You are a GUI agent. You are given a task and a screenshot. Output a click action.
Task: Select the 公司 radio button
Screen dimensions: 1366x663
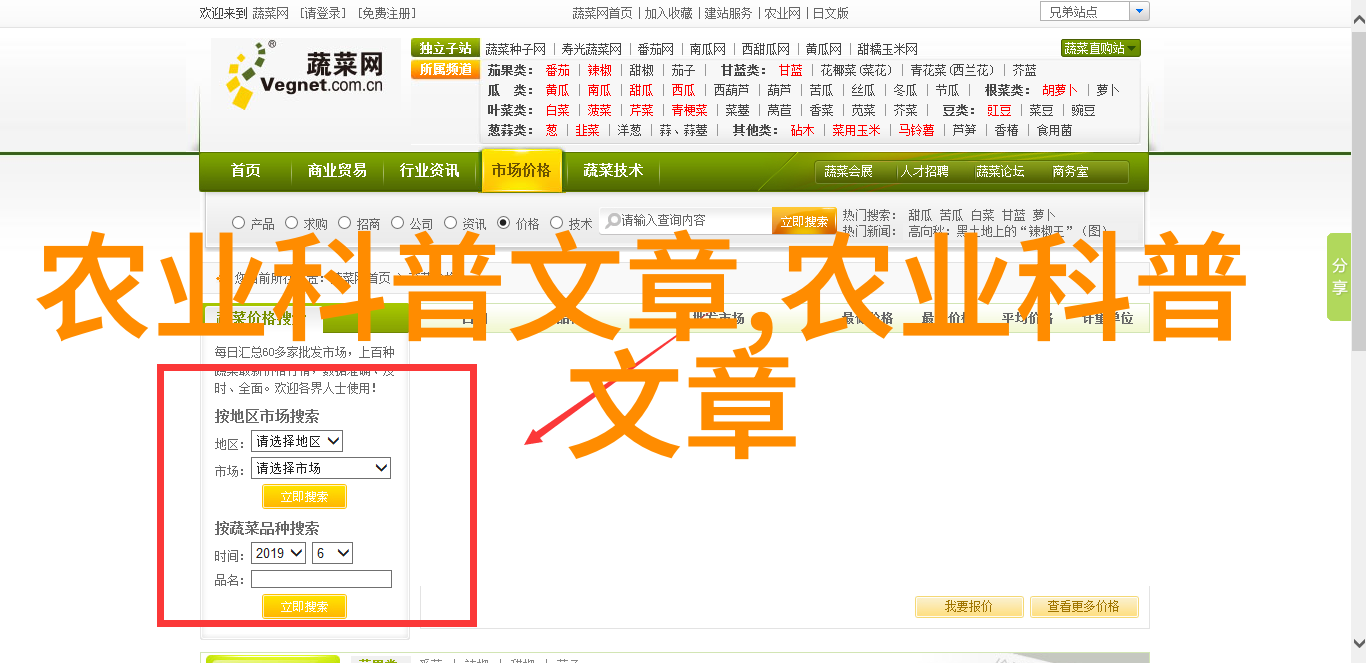pyautogui.click(x=397, y=223)
